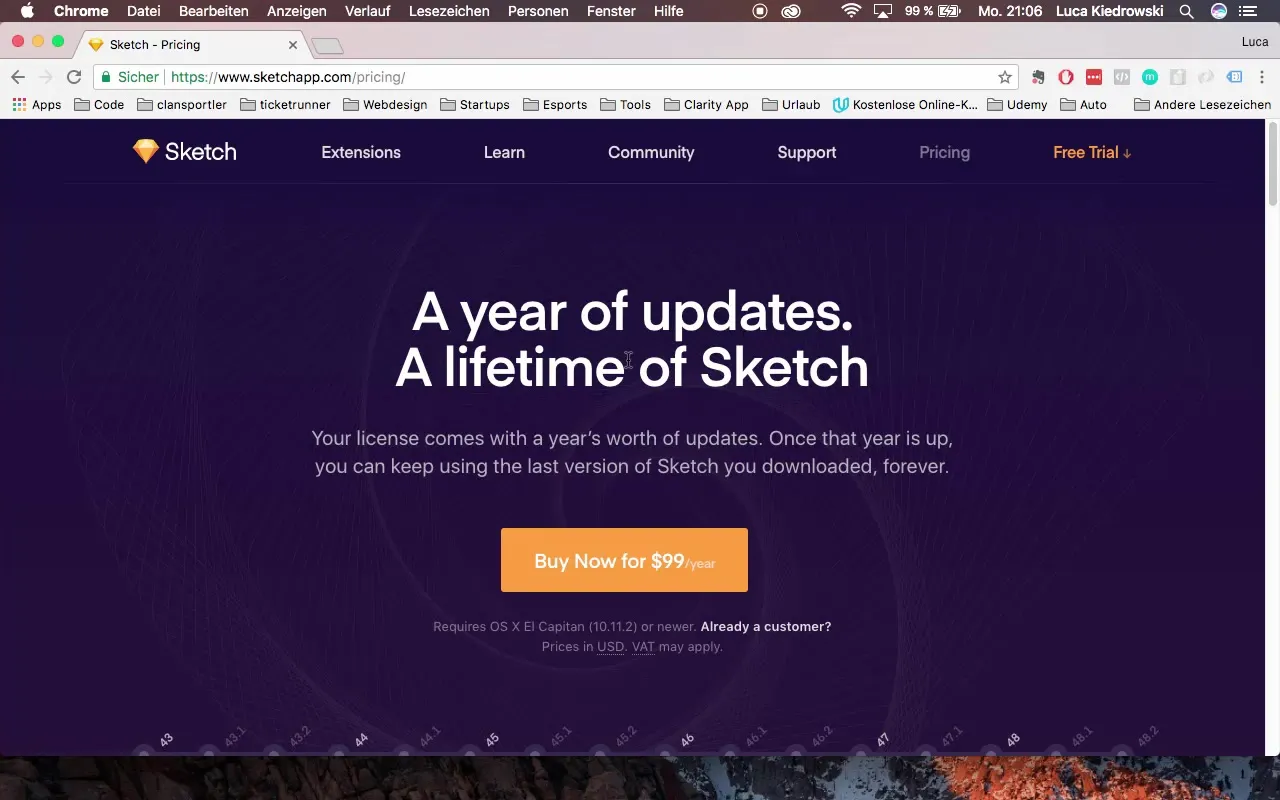Image resolution: width=1280 pixels, height=800 pixels.
Task: Expand the Tools bookmarks folder
Action: pos(626,104)
